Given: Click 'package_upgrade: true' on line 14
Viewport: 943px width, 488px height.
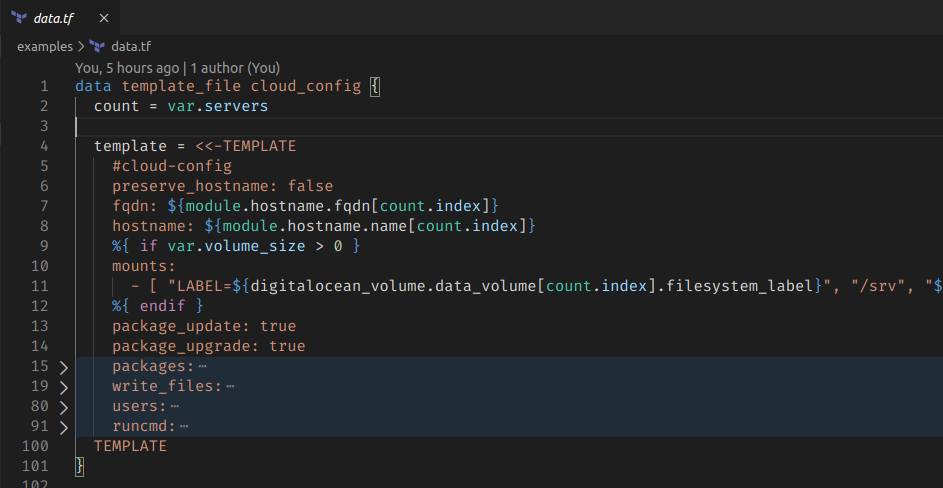Looking at the screenshot, I should (x=209, y=346).
